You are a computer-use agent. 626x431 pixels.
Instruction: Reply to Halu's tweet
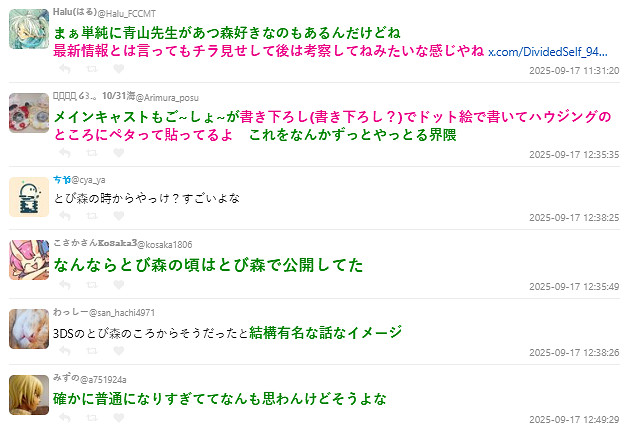[64, 69]
